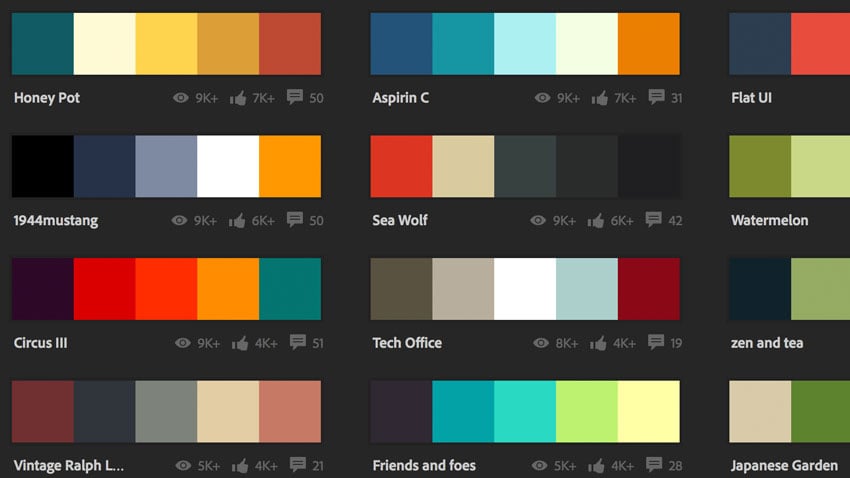
Task: Click the comment bubble for Honey Pot
Action: (x=296, y=97)
